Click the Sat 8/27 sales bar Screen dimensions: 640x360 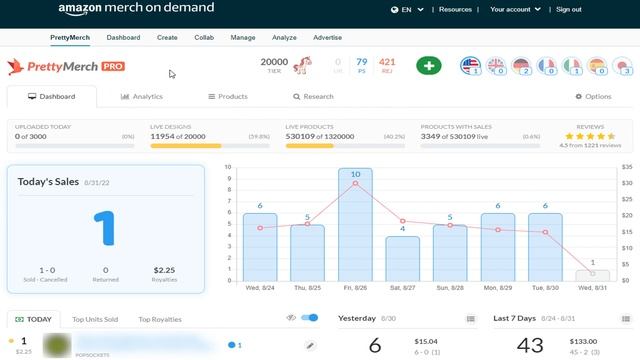pyautogui.click(x=402, y=259)
